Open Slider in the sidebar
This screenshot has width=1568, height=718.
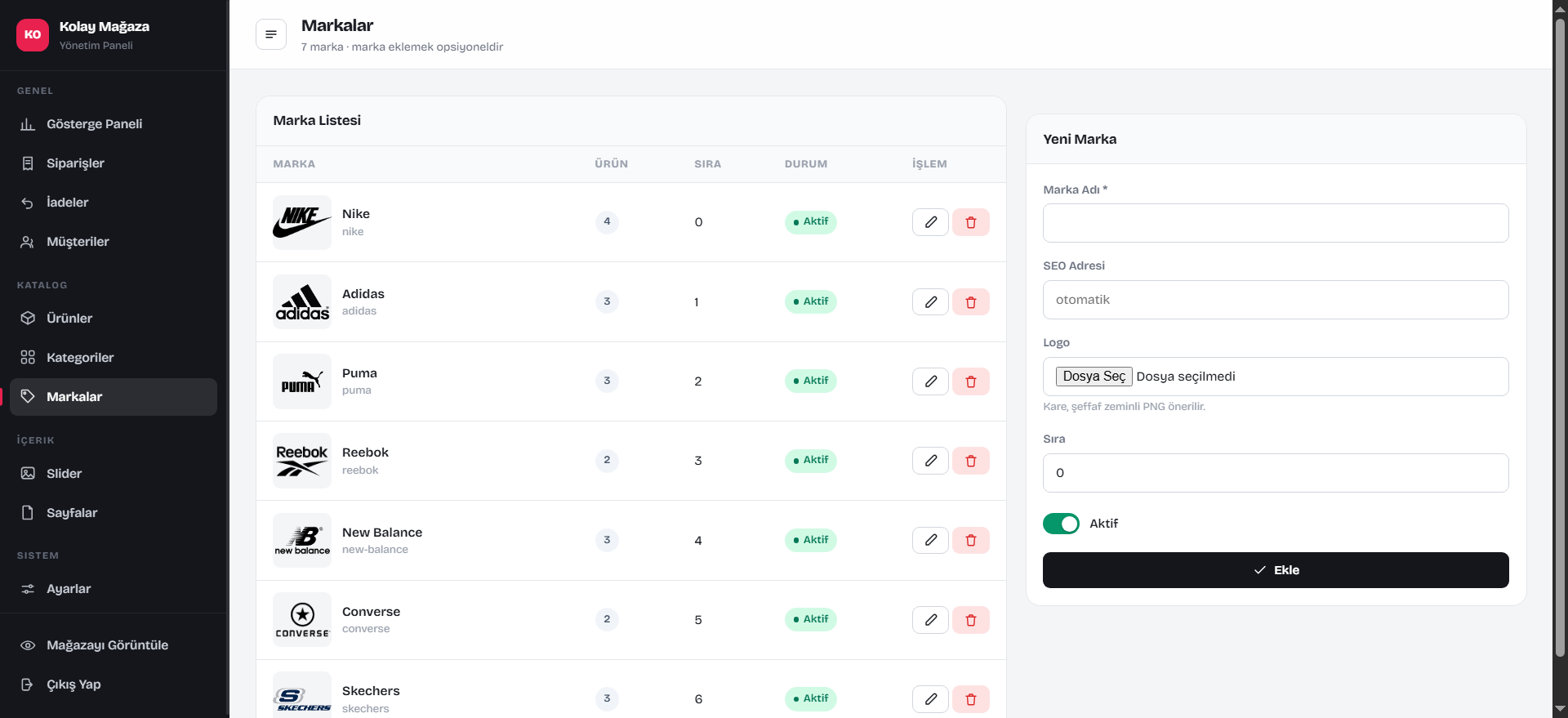click(x=114, y=474)
